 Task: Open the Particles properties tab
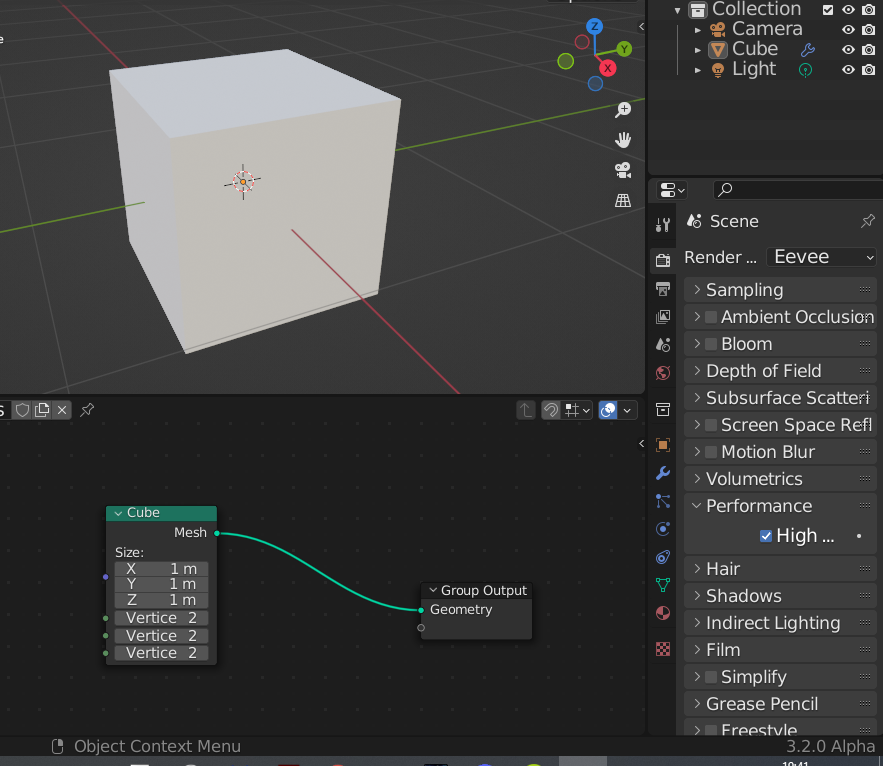[663, 501]
